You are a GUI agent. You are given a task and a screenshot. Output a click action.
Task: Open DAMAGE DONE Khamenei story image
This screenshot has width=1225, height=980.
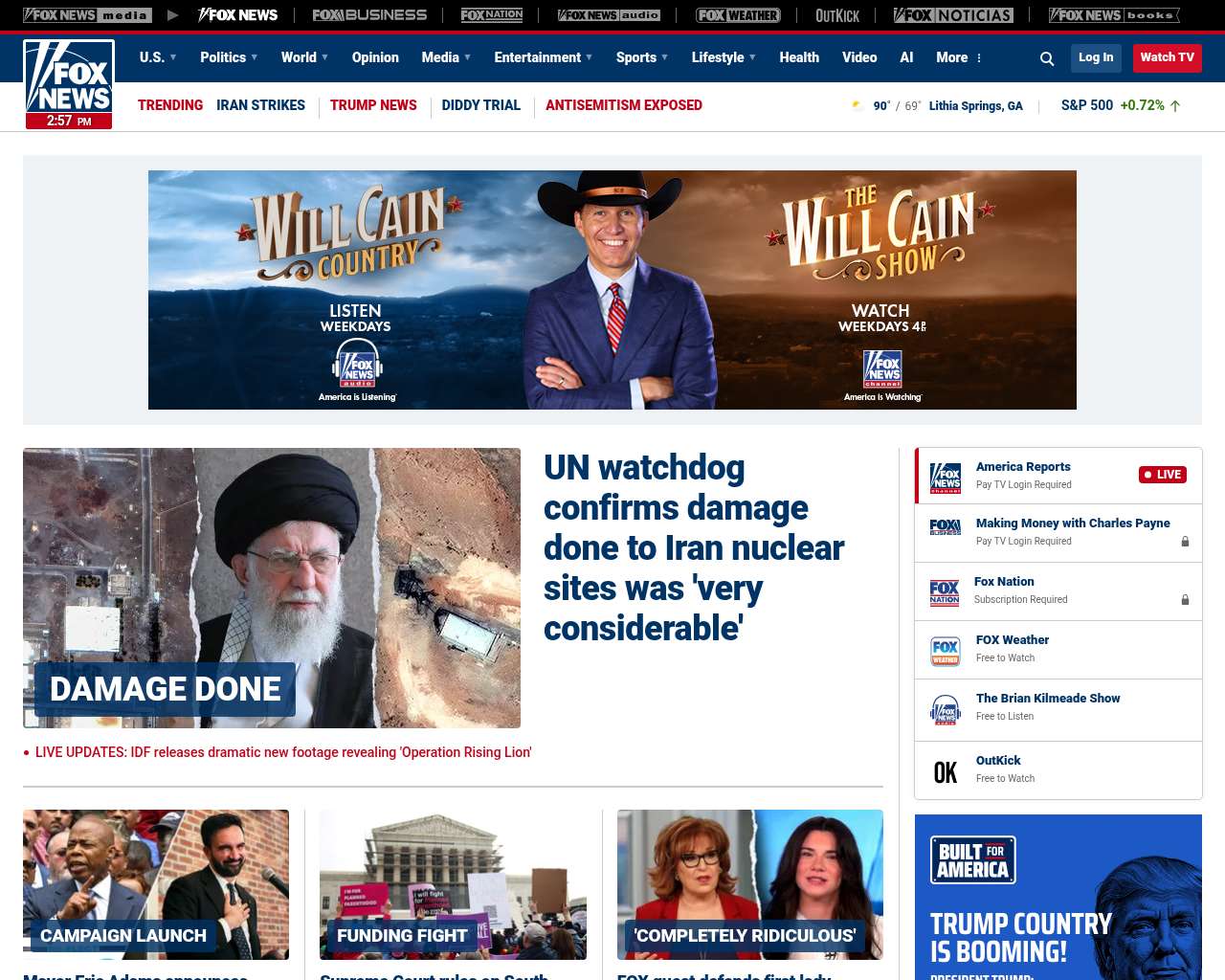pyautogui.click(x=272, y=588)
